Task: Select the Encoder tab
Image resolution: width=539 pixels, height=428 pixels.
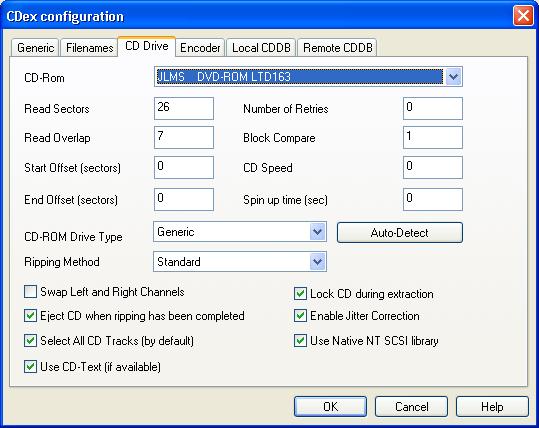Action: [200, 47]
